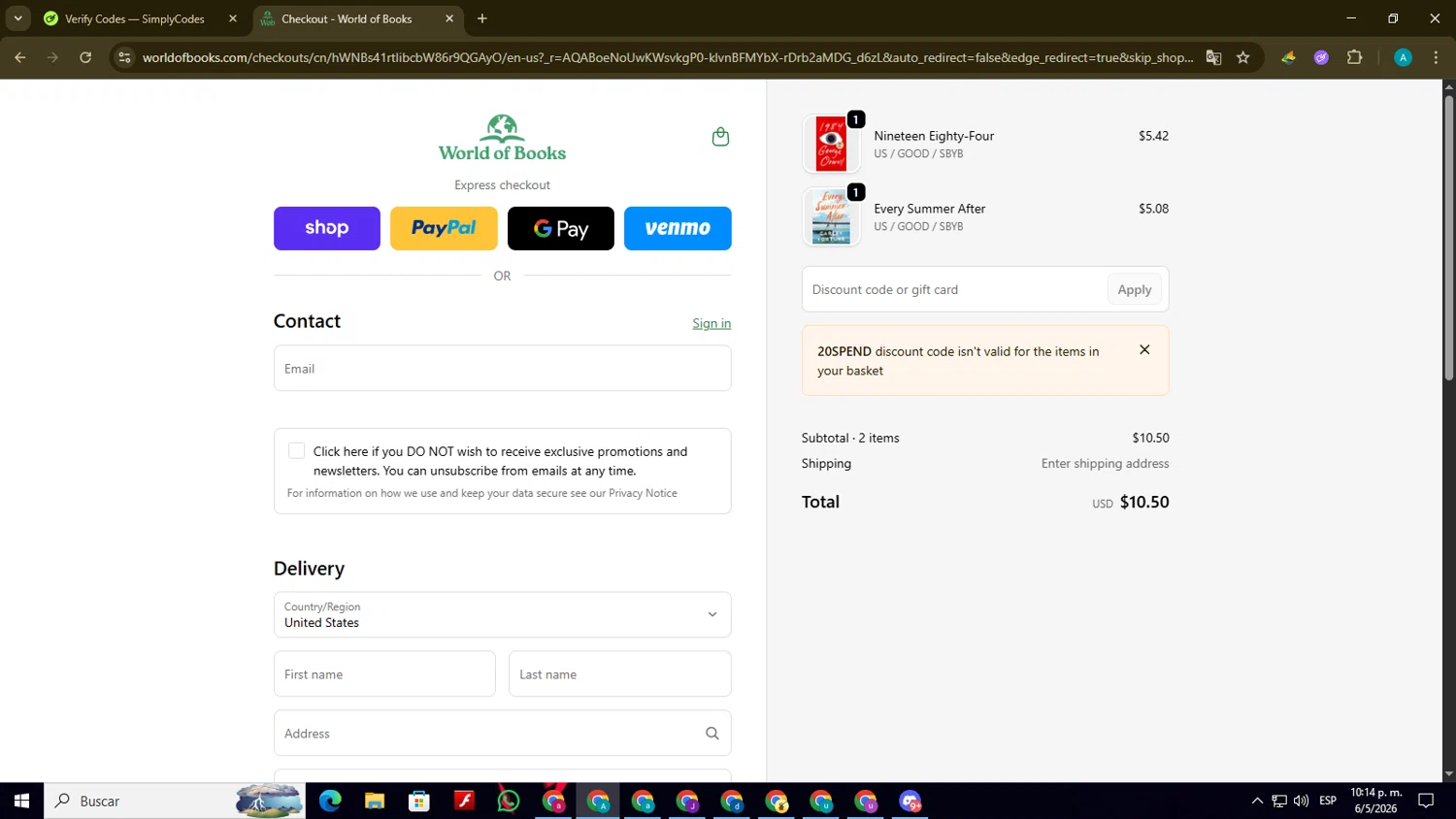Close the Verify Codes SimplyCodes tab
Screen dimensions: 1456x819
233,18
